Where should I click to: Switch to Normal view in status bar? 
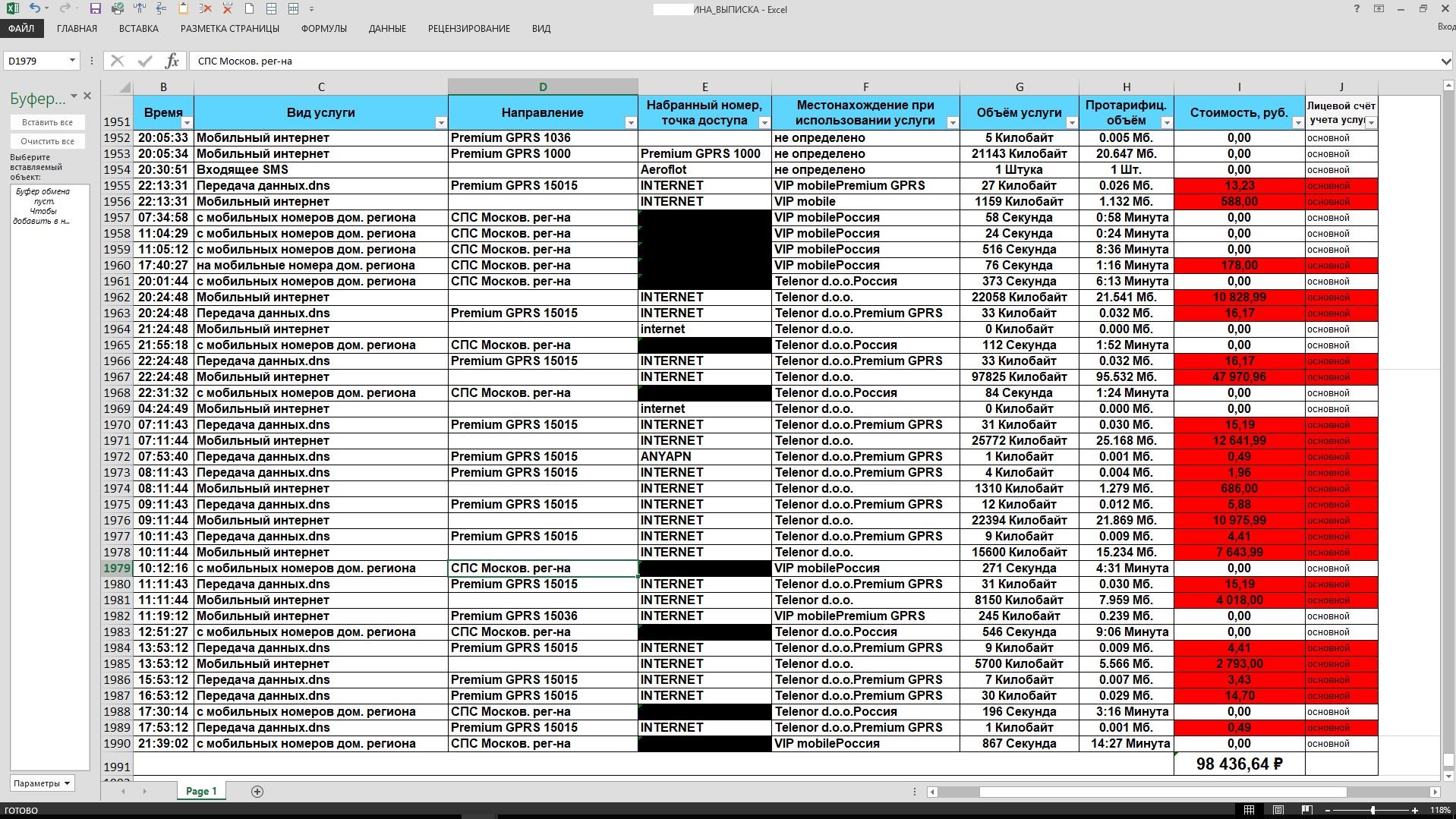coord(1249,810)
